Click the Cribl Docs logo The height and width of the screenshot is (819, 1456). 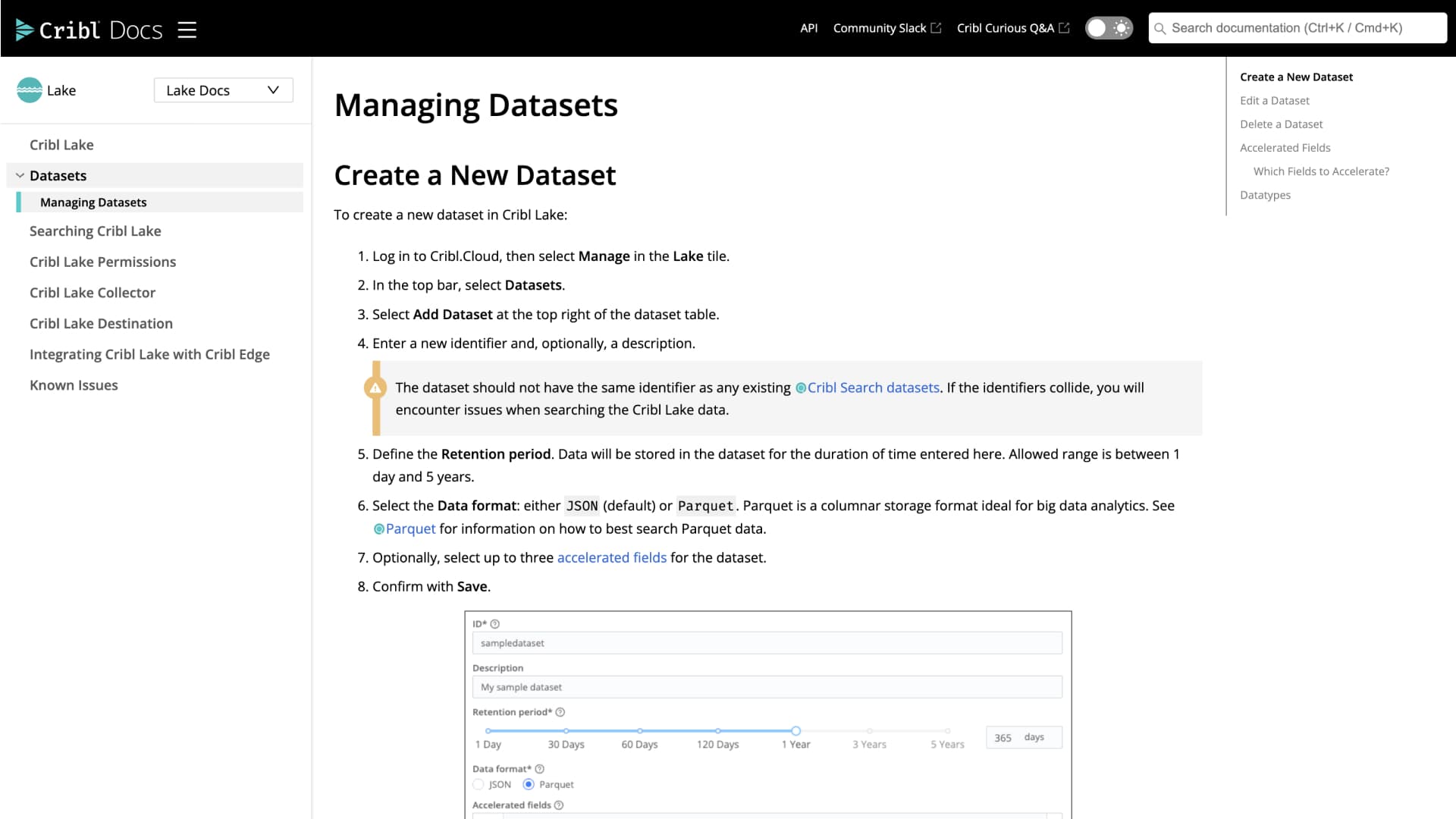coord(89,30)
